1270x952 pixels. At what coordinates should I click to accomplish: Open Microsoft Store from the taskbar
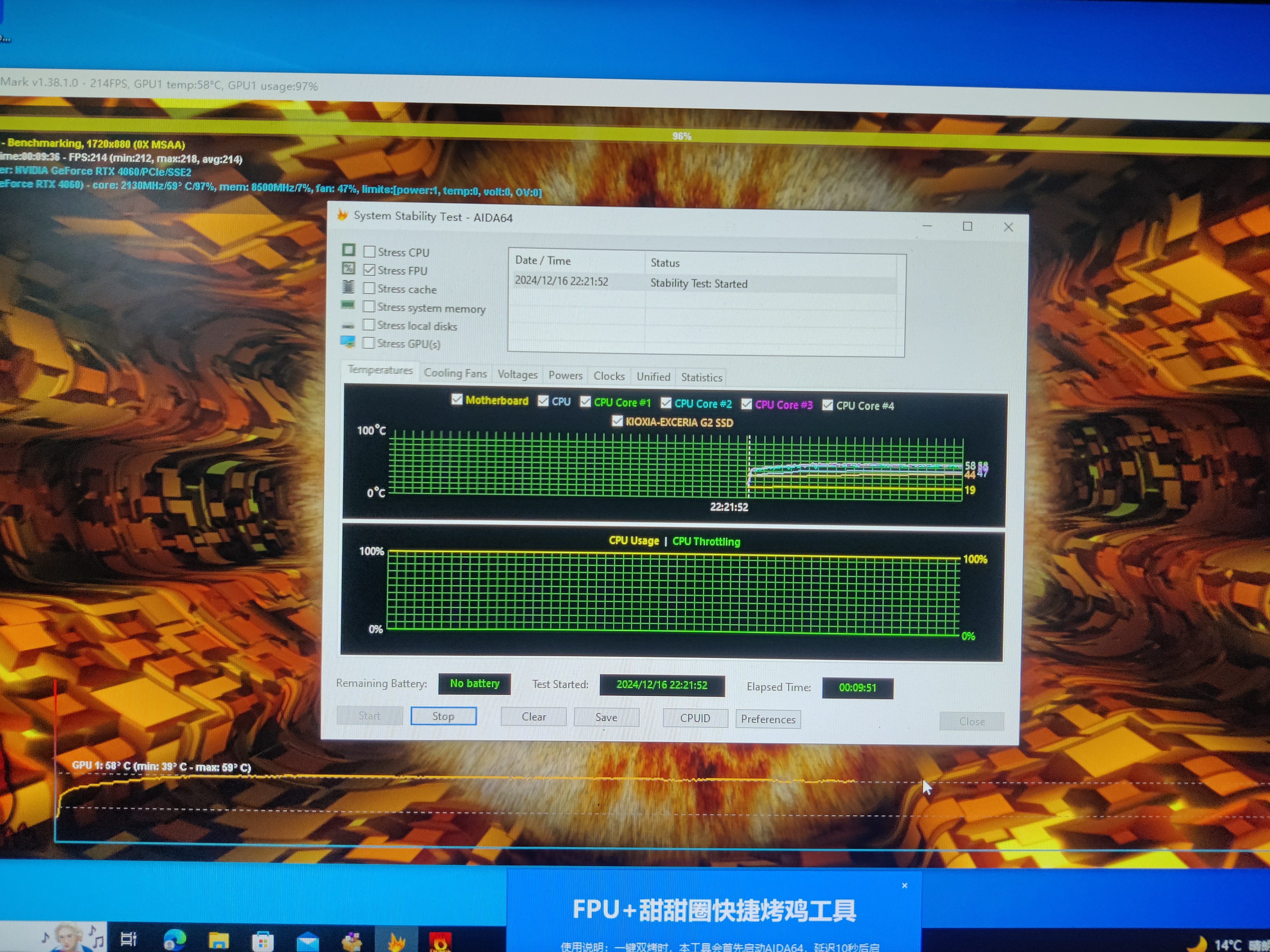(263, 941)
